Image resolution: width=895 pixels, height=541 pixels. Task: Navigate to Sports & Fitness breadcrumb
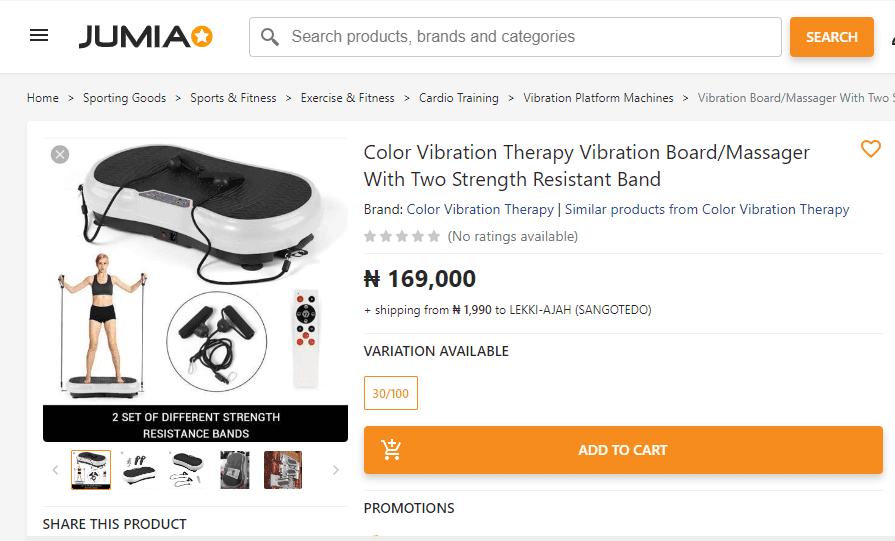(233, 98)
